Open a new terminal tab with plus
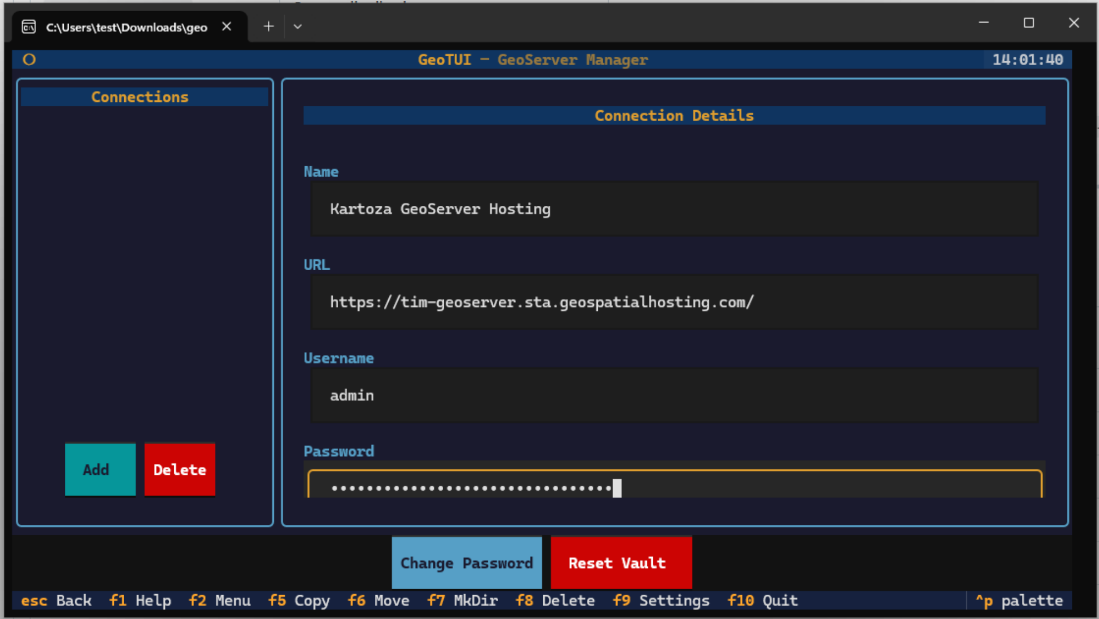1099x619 pixels. point(268,27)
